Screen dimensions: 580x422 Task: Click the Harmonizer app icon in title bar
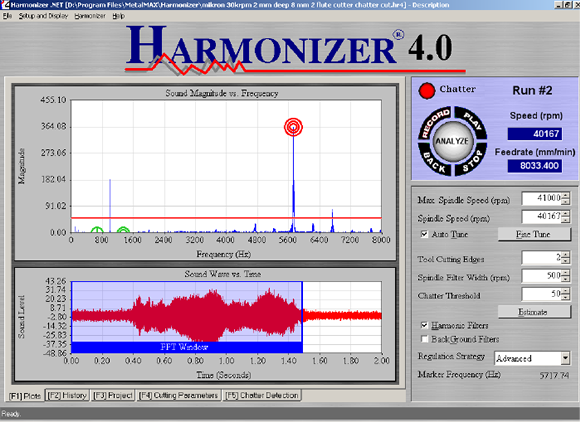tap(5, 5)
